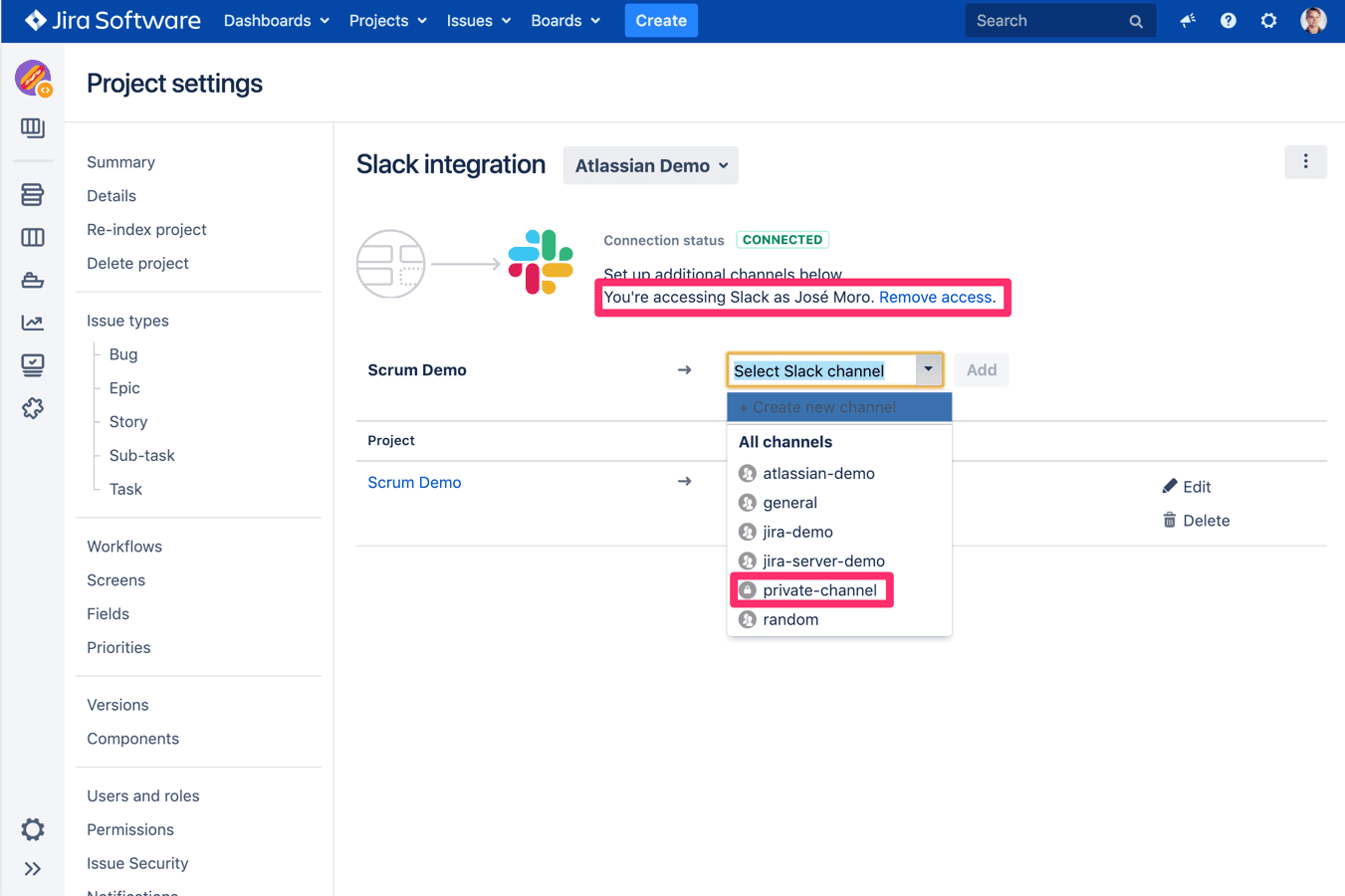Open Screens settings
The height and width of the screenshot is (896, 1345).
tap(115, 580)
